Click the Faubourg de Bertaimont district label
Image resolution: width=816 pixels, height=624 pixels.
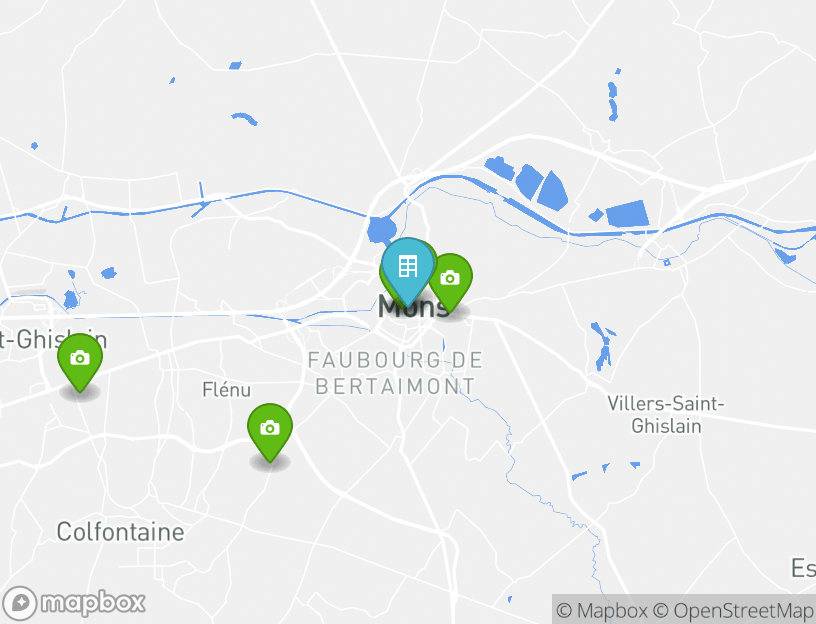(396, 373)
